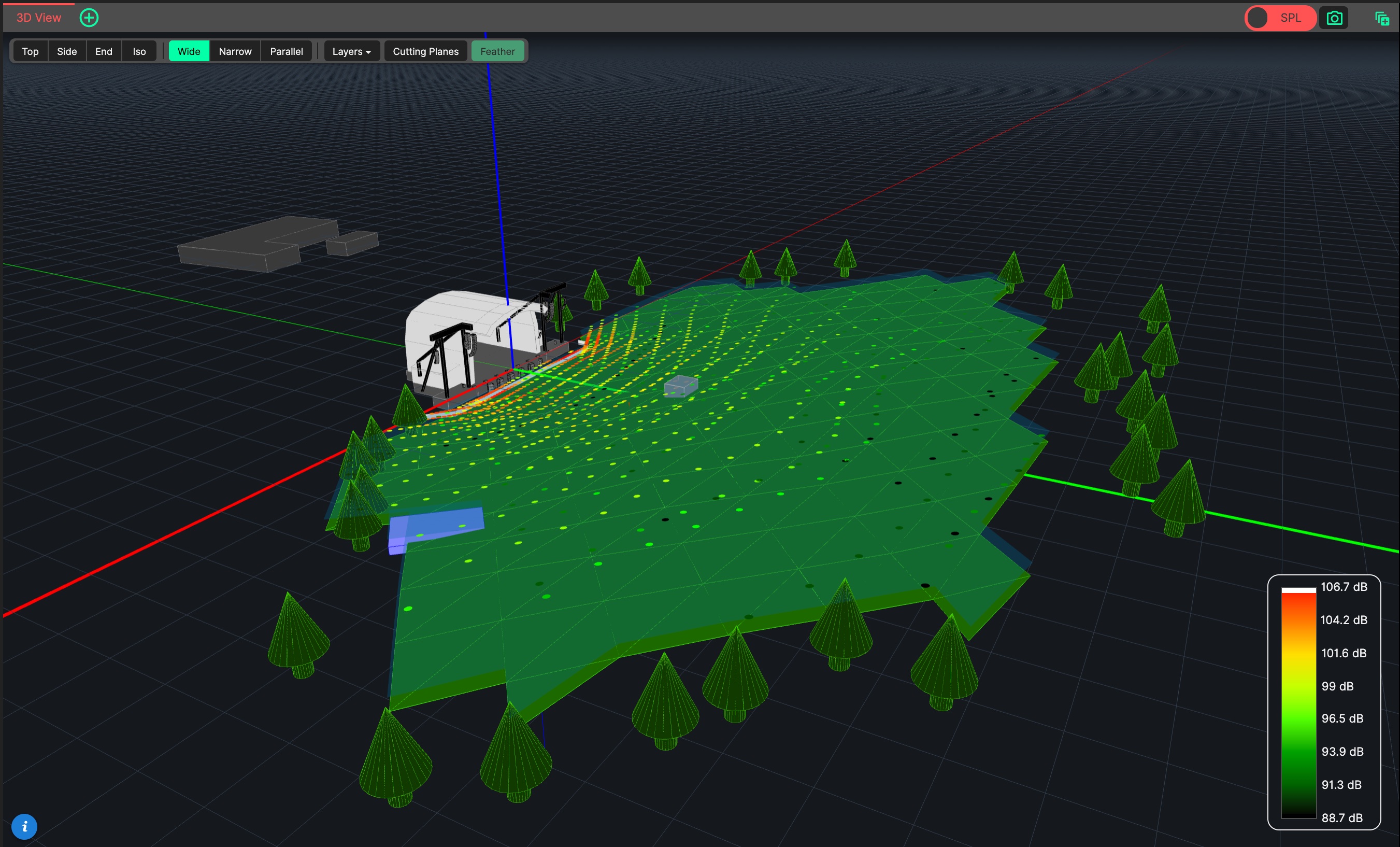The height and width of the screenshot is (847, 1400).
Task: Switch to the 3D View tab
Action: point(39,18)
